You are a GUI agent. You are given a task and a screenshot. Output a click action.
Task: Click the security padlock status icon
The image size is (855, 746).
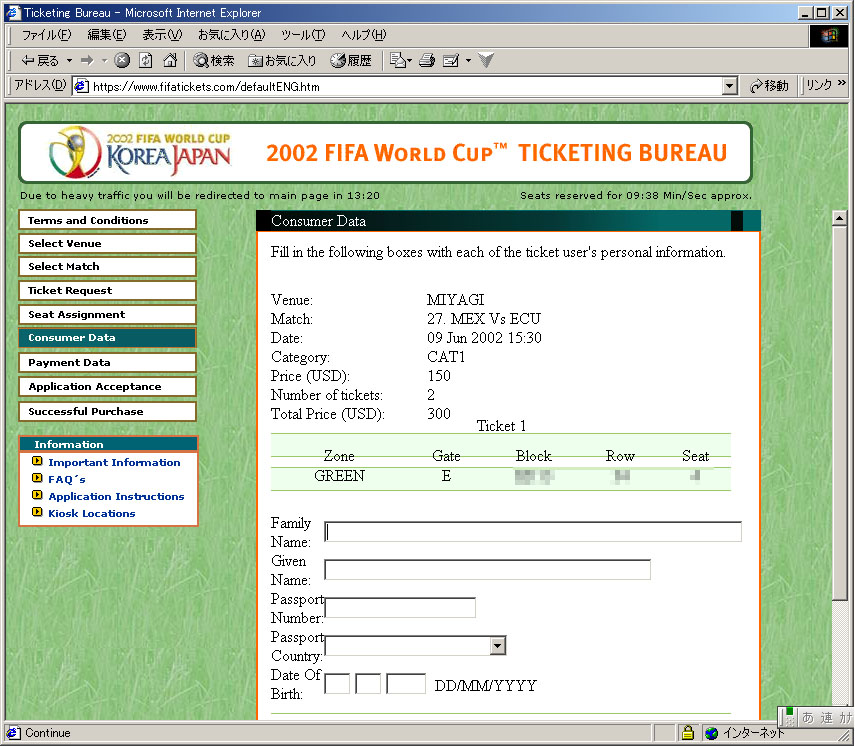click(x=688, y=732)
